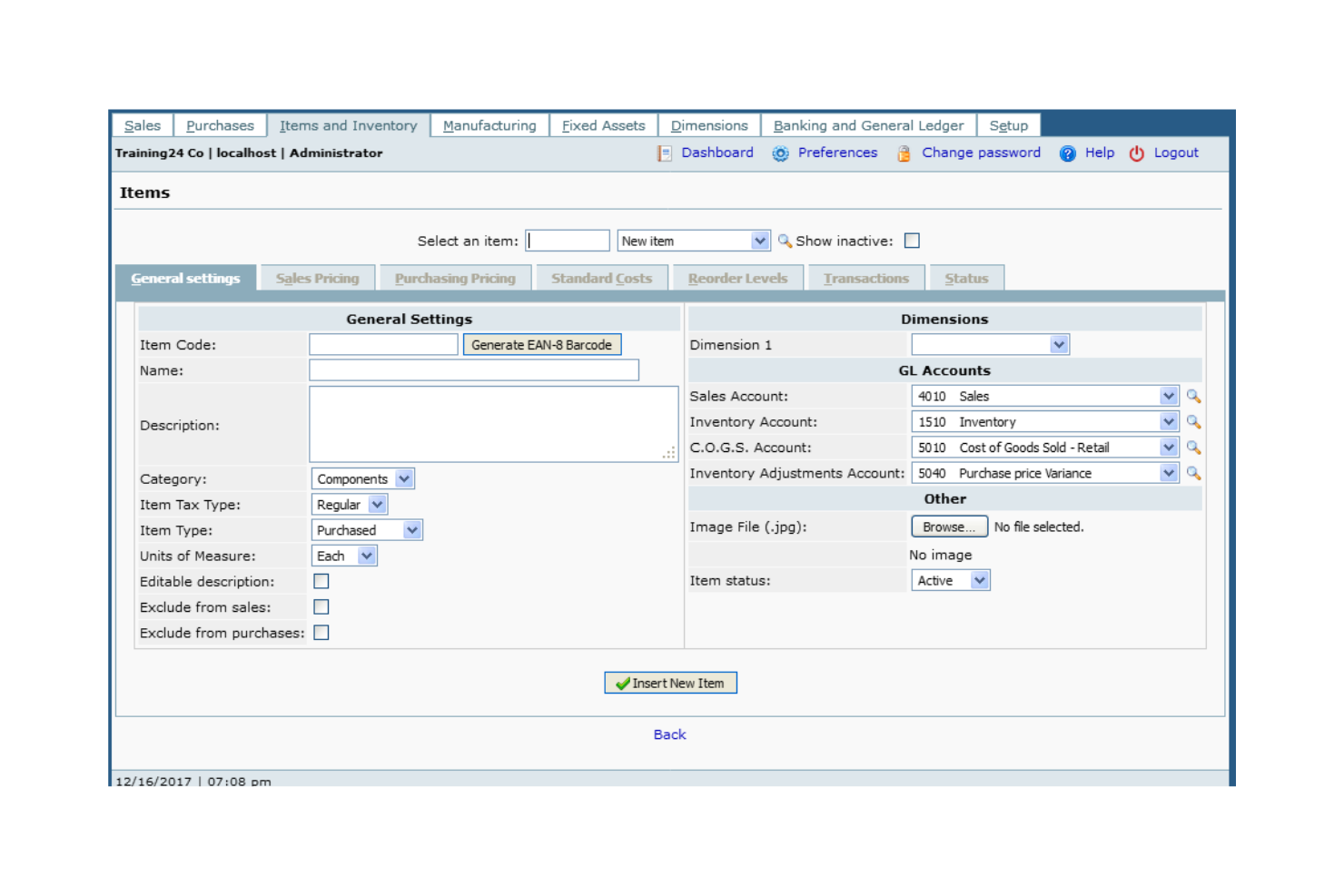Switch to the Transactions tab
This screenshot has height=896, width=1344.
pyautogui.click(x=866, y=278)
